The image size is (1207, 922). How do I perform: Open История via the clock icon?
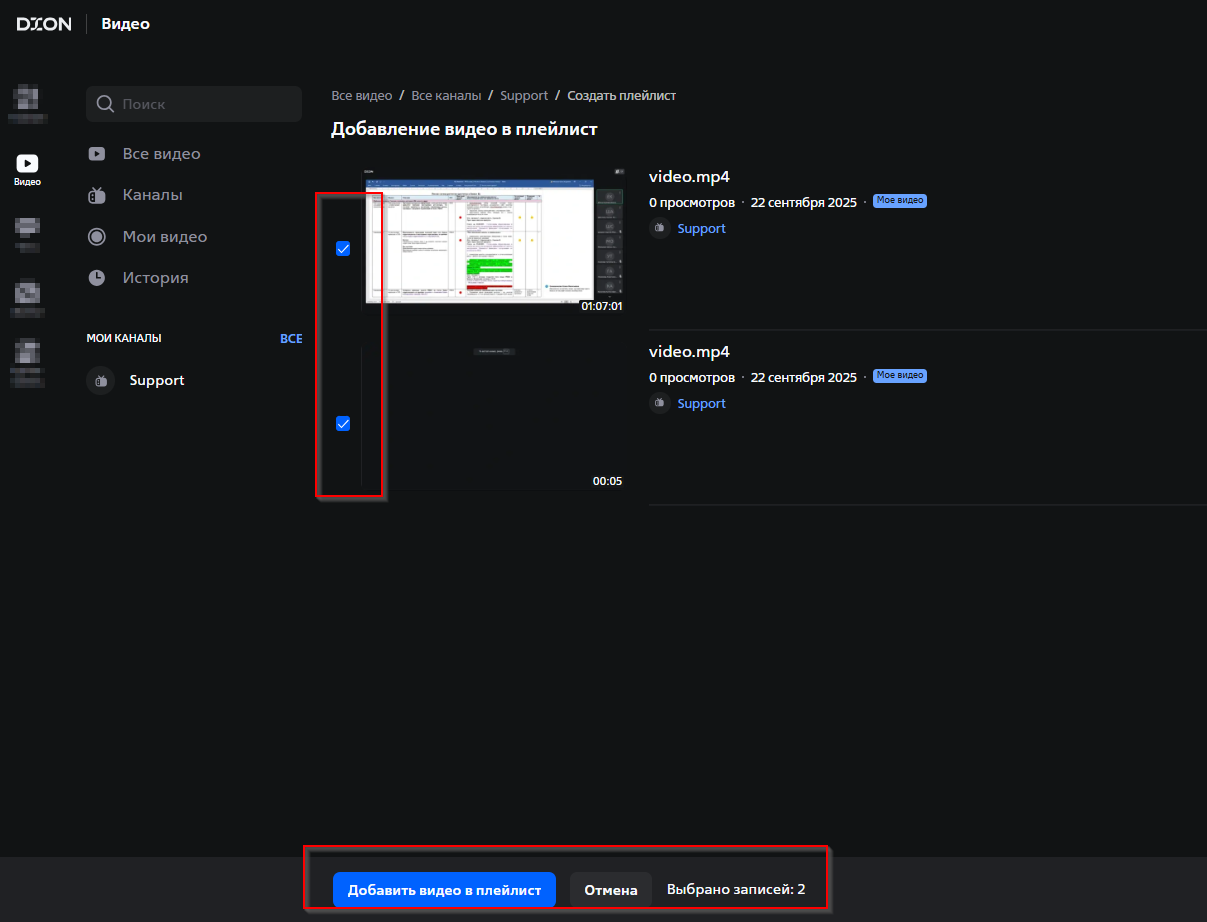(x=97, y=278)
